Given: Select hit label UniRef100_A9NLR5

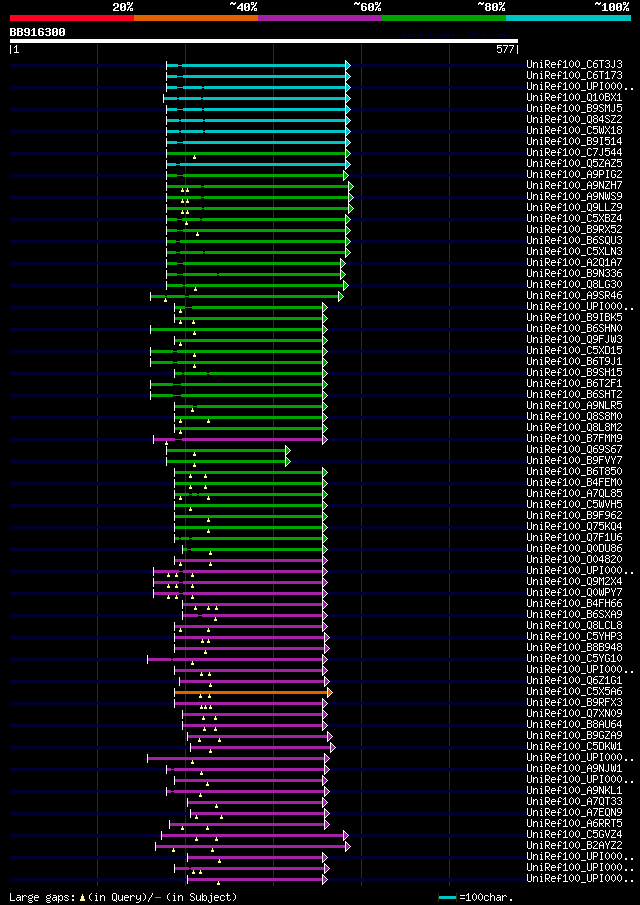Looking at the screenshot, I should [574, 405].
